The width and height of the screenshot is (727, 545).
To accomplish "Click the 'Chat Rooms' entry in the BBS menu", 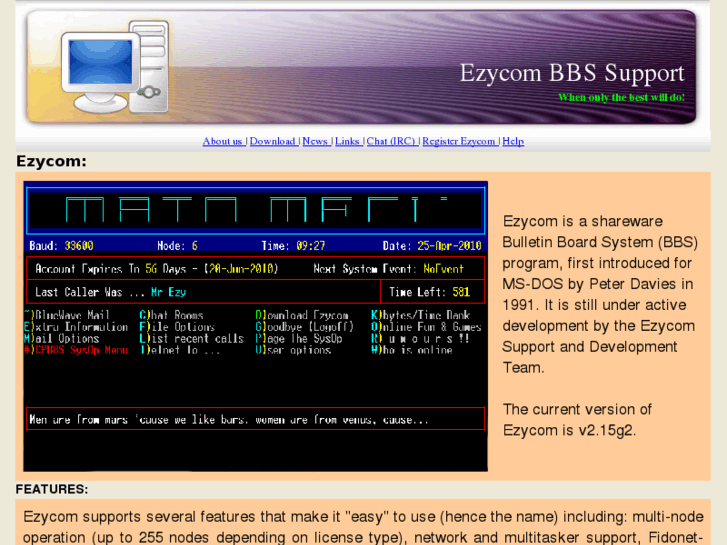I will click(x=171, y=315).
